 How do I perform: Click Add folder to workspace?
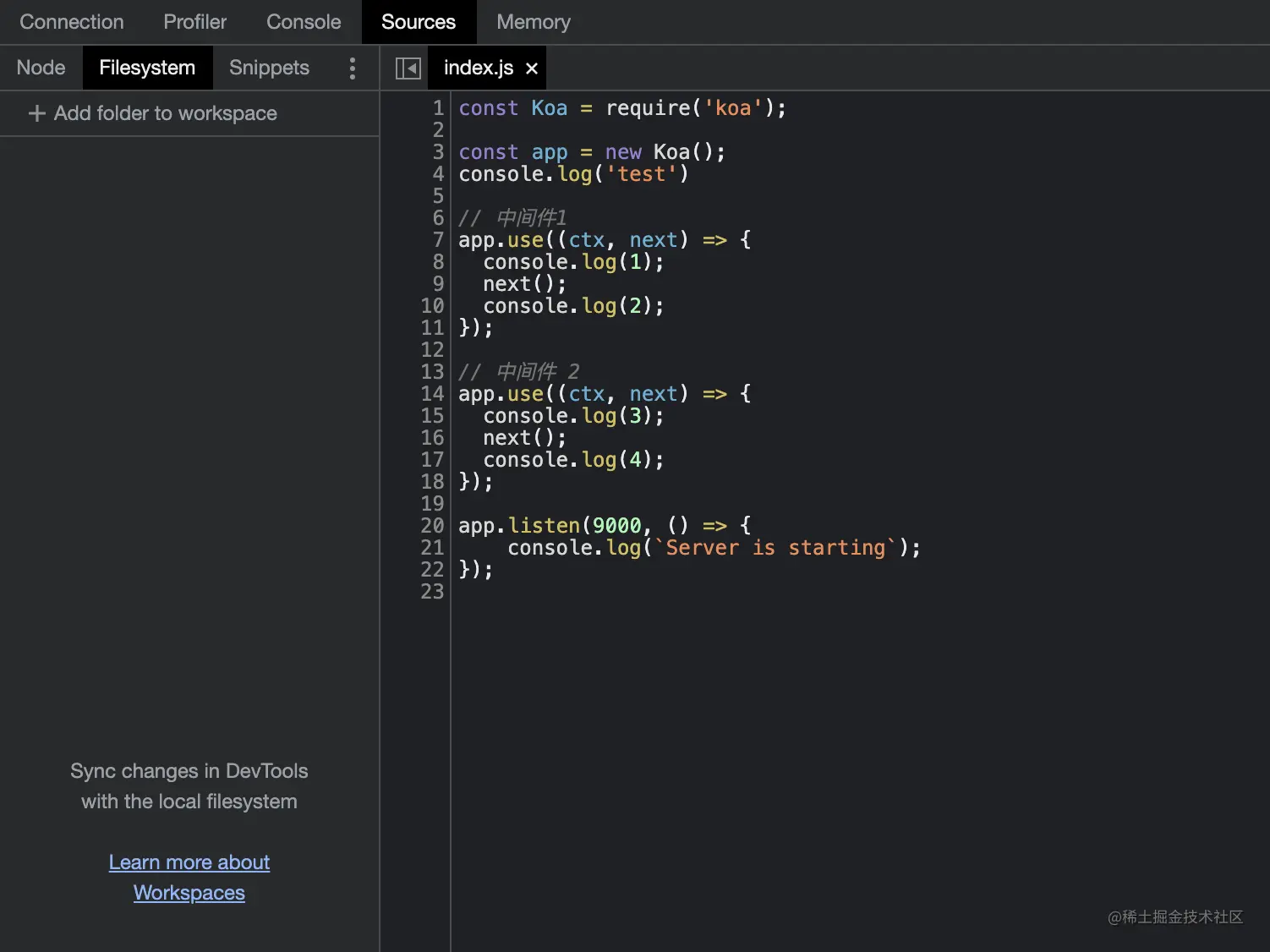[165, 113]
